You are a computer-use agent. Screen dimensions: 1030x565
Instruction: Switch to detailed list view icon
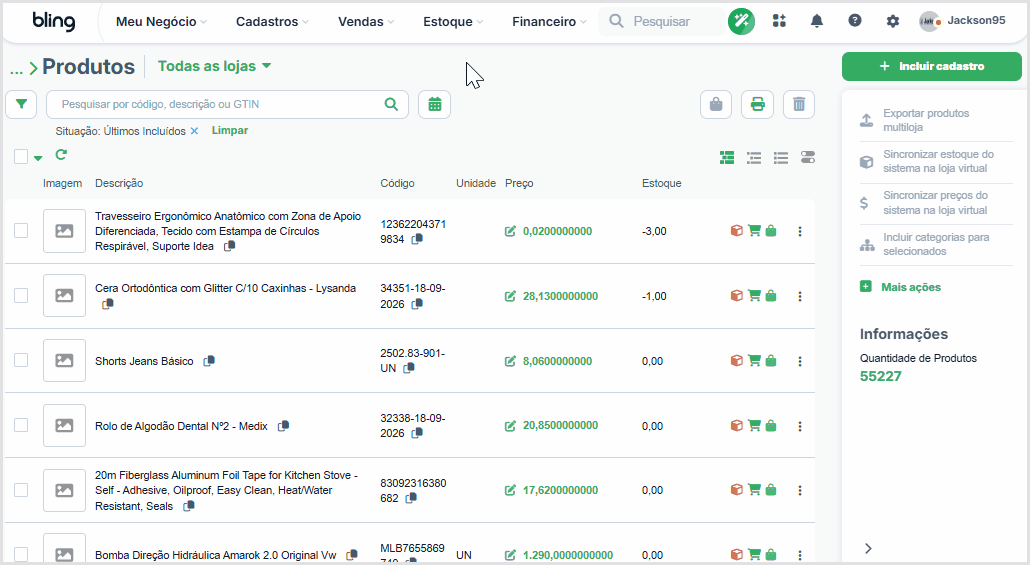[x=727, y=158]
